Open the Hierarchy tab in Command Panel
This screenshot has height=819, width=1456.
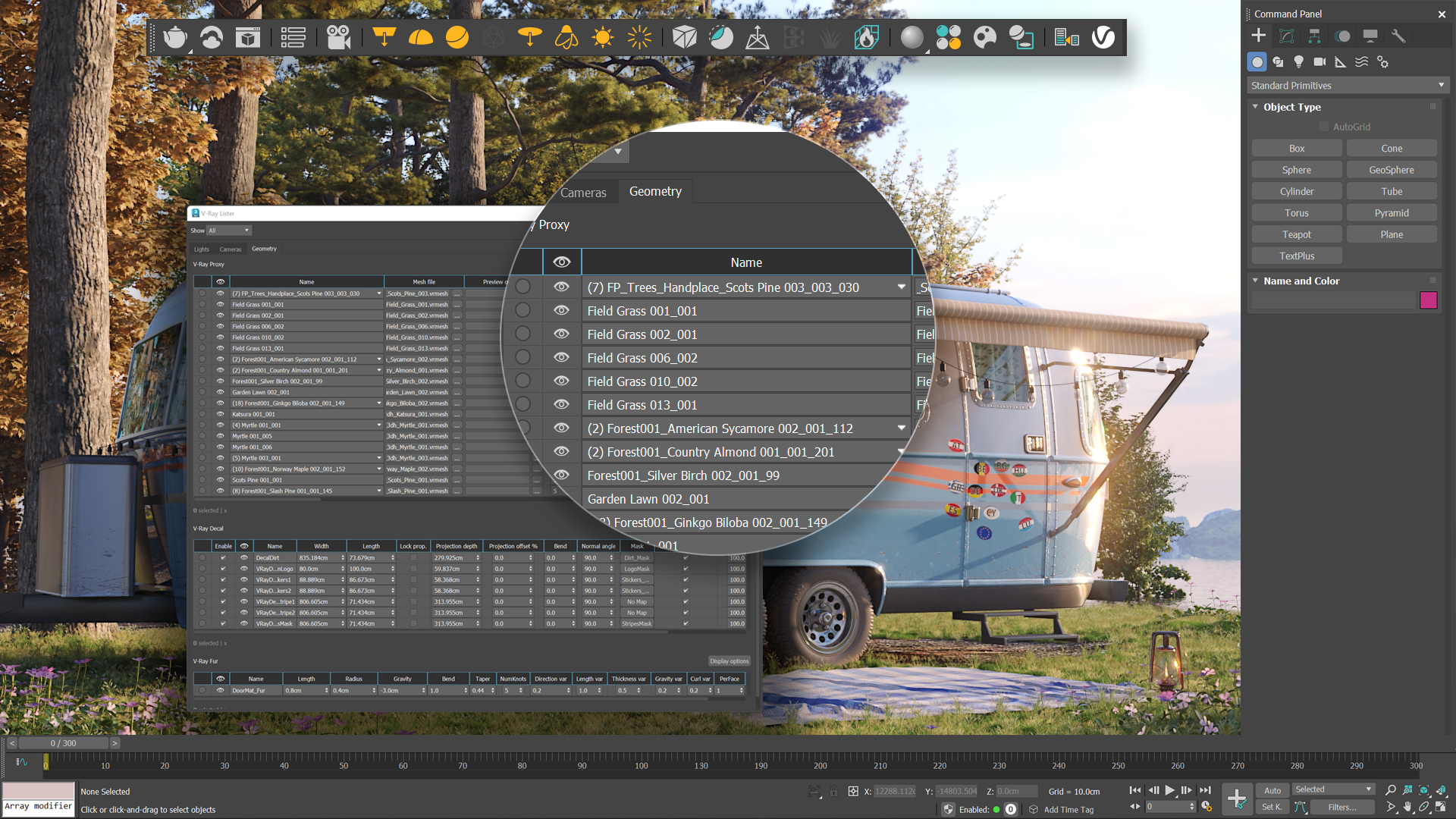click(1314, 36)
